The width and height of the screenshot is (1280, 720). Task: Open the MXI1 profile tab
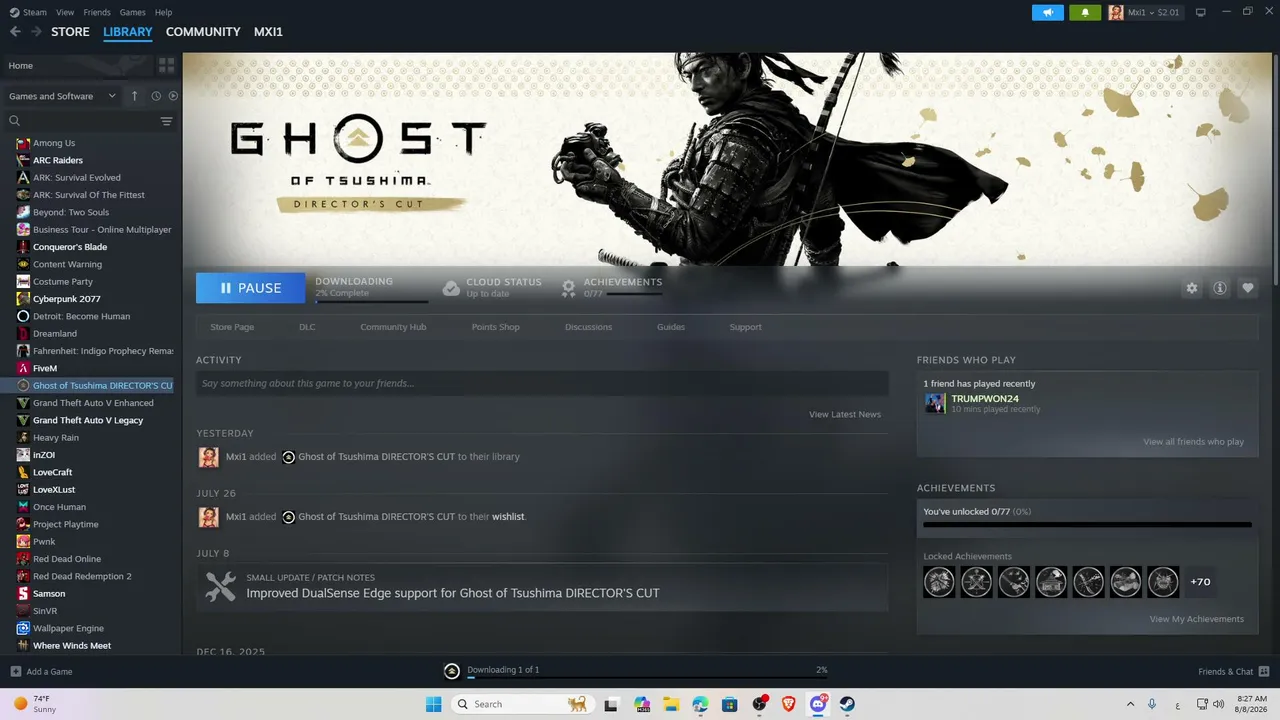coord(268,32)
